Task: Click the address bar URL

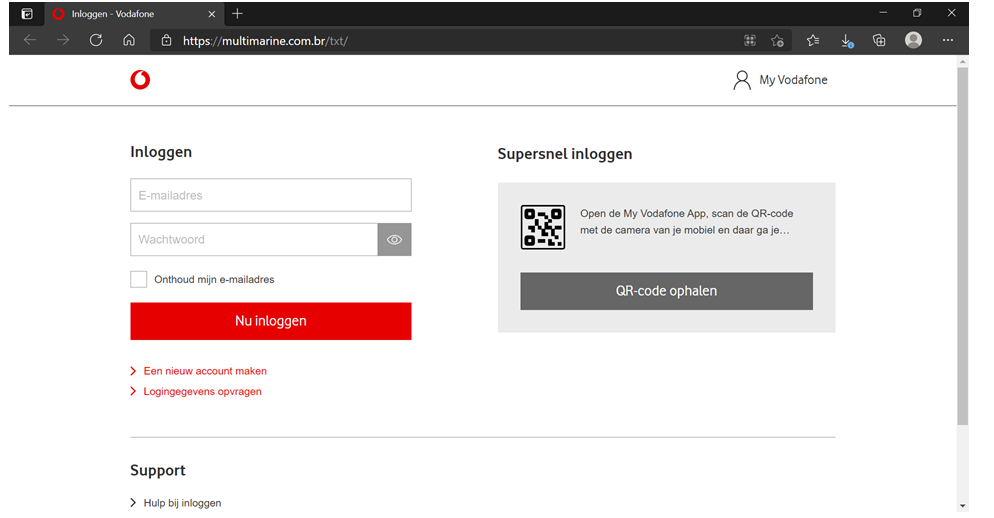Action: tap(265, 41)
